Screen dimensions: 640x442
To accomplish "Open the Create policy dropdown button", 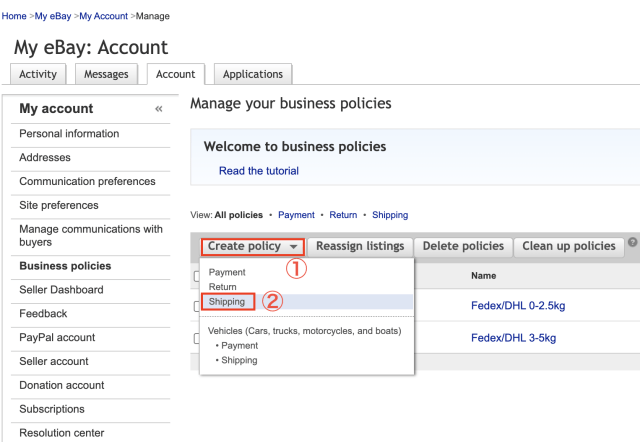I will [x=252, y=246].
